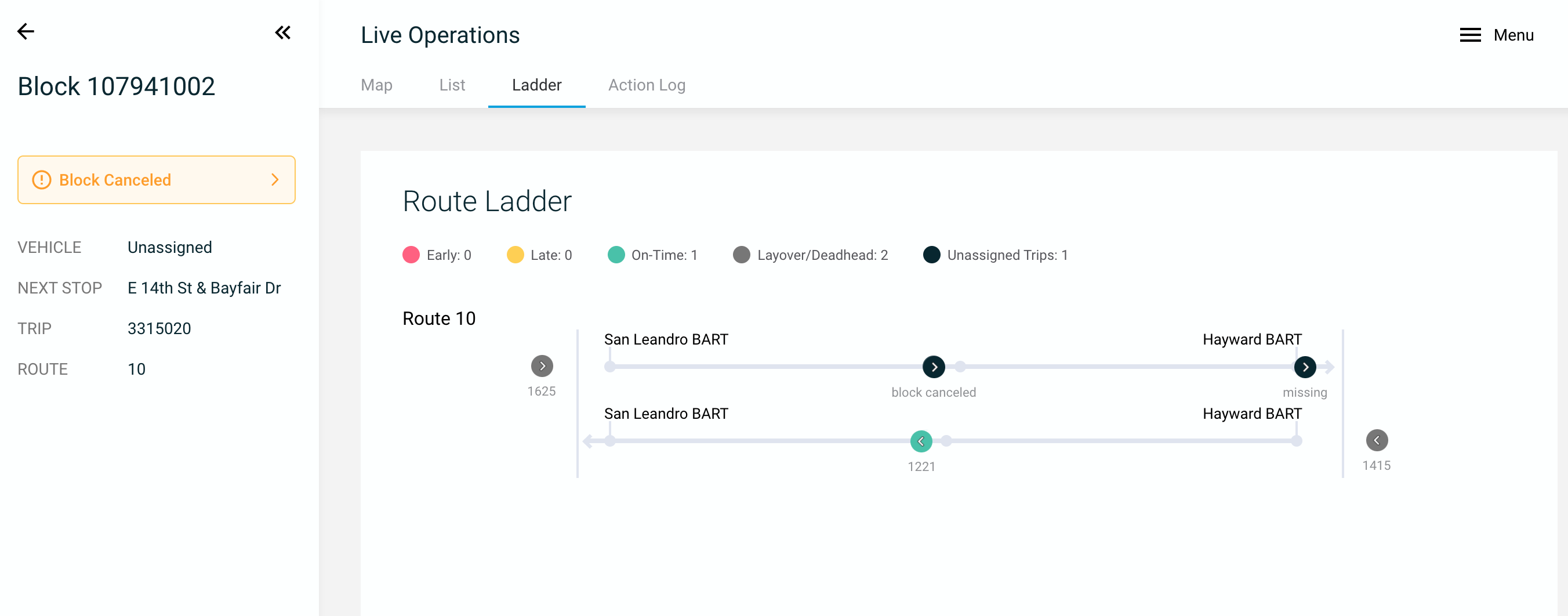The width and height of the screenshot is (1568, 616).
Task: Click the 'Early: 0' legend text
Action: pos(449,256)
